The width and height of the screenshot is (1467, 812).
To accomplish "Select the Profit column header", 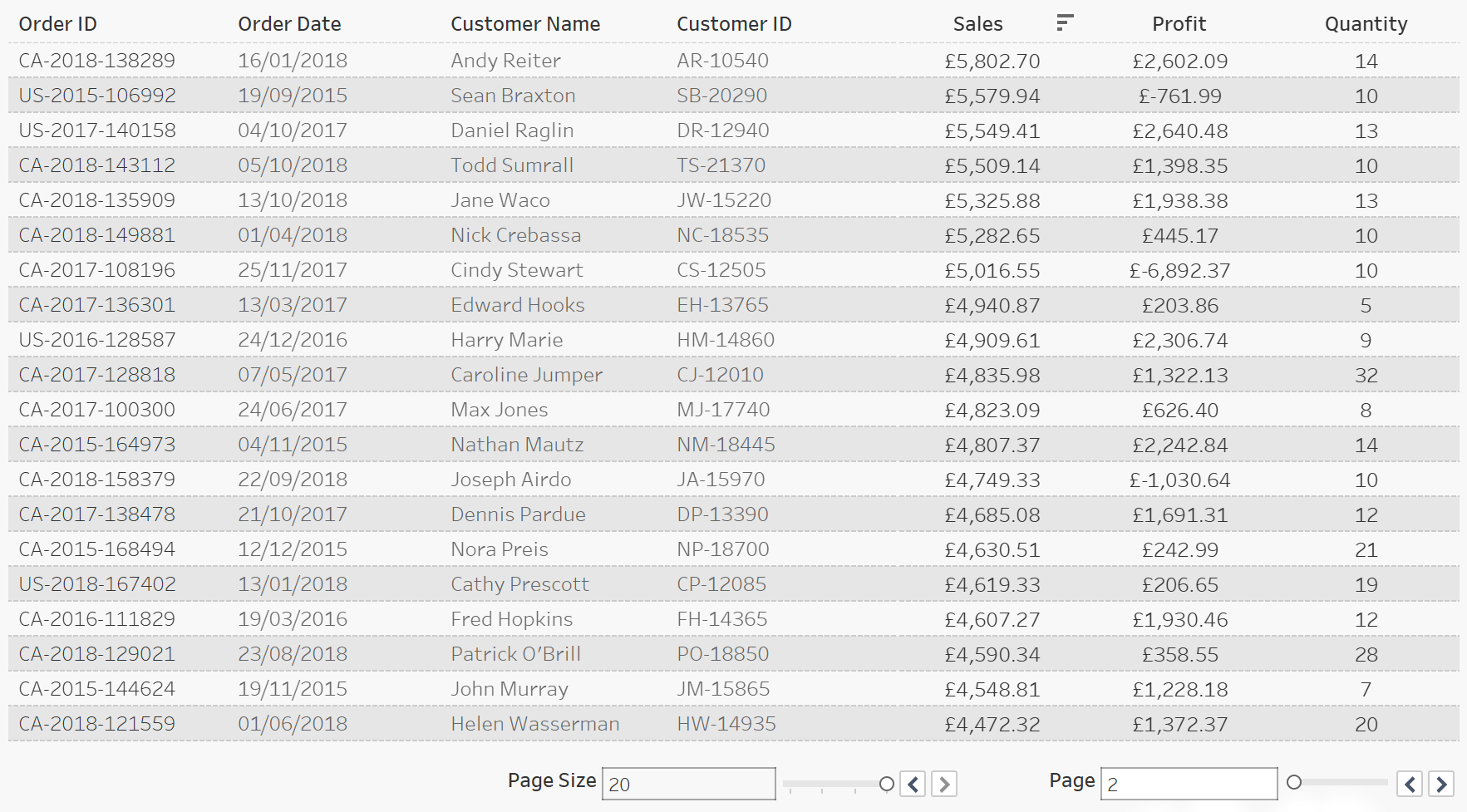I will click(x=1179, y=24).
